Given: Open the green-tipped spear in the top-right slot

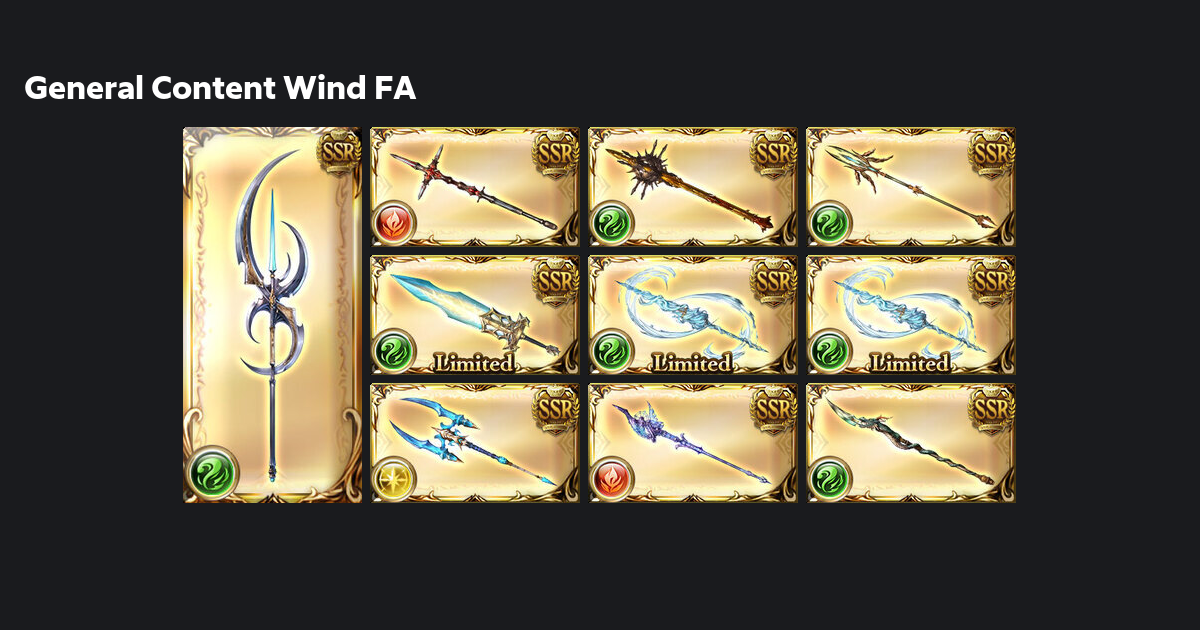Looking at the screenshot, I should [x=911, y=187].
